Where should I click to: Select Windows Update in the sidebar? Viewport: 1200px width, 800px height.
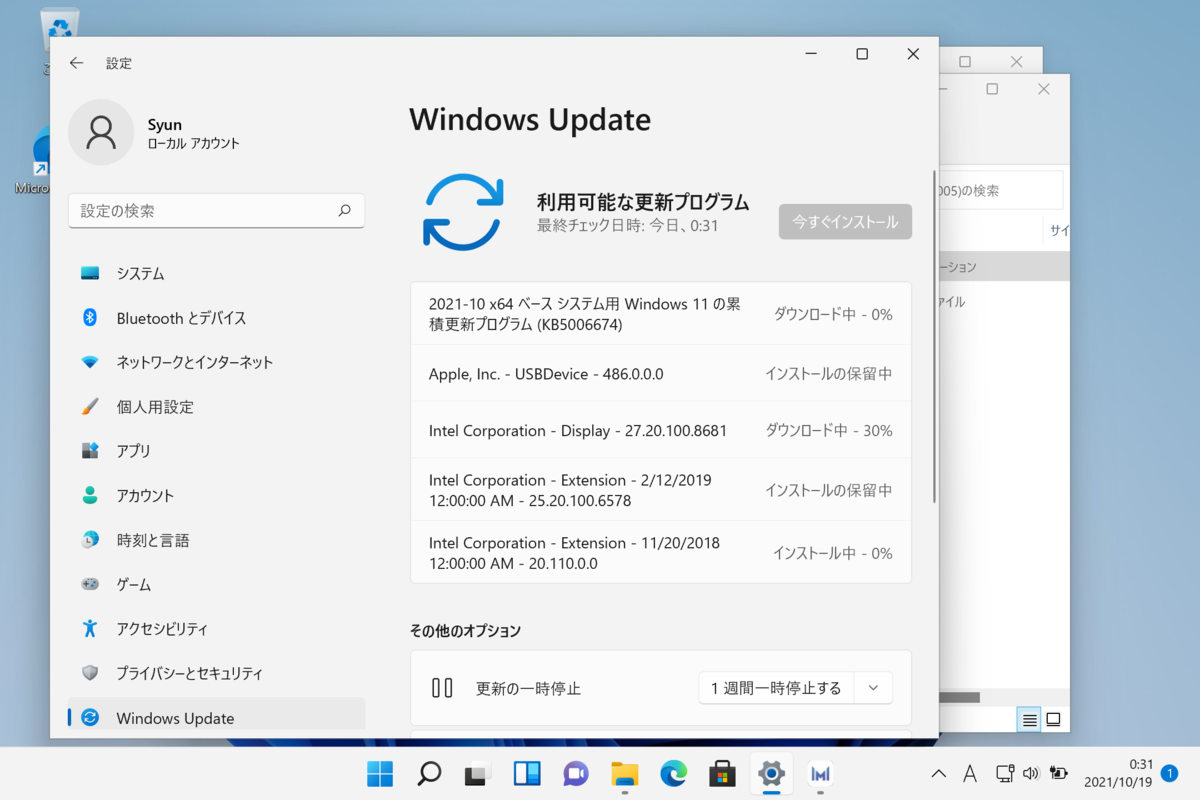[216, 718]
